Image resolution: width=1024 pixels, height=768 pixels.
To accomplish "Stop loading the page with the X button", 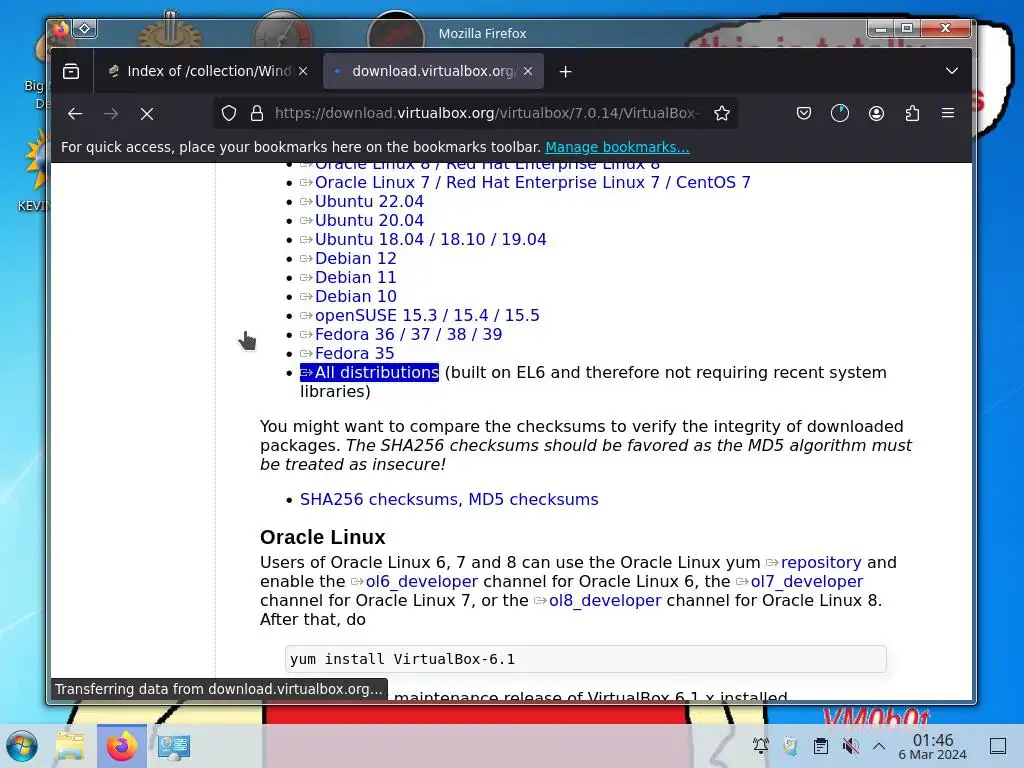I will (147, 114).
